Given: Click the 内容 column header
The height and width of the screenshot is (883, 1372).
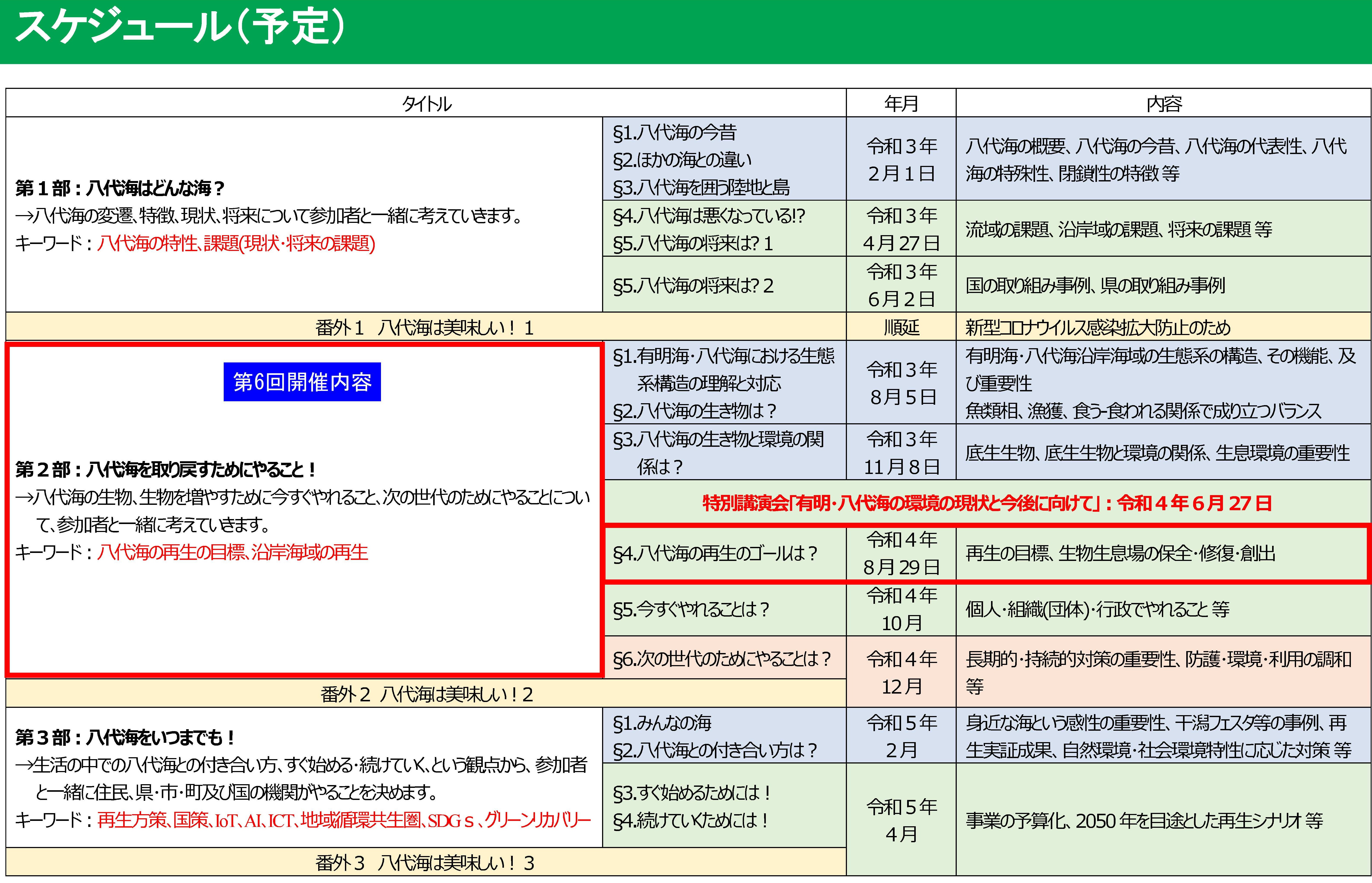Looking at the screenshot, I should pos(1164,104).
